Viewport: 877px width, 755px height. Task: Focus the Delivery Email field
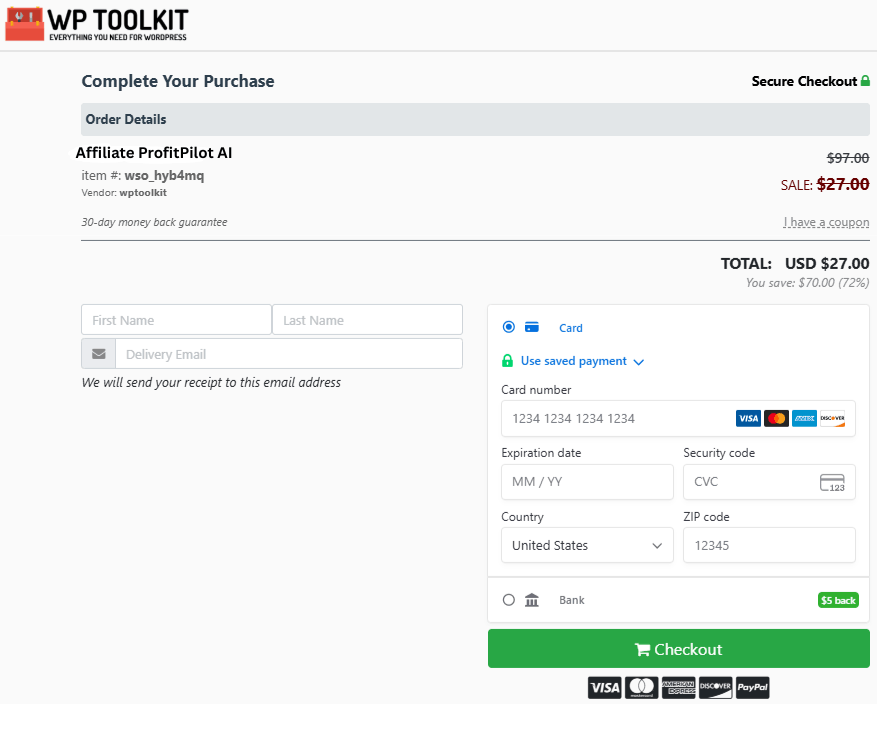tap(289, 353)
